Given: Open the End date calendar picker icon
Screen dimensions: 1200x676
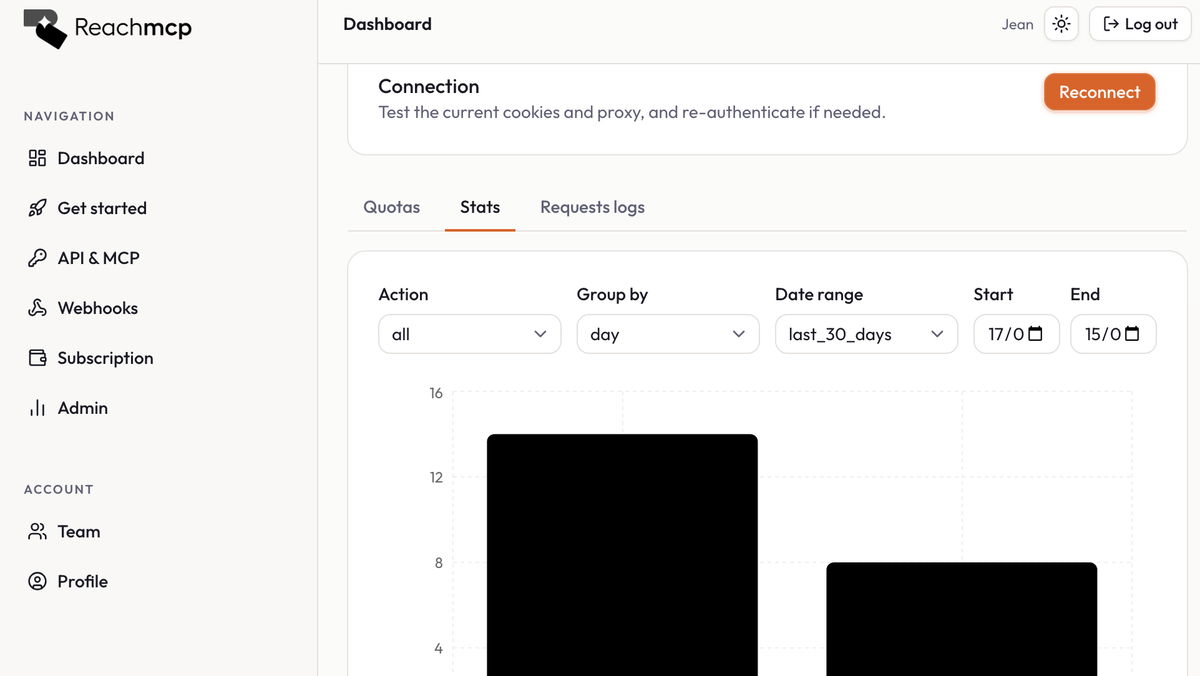Looking at the screenshot, I should (1132, 334).
